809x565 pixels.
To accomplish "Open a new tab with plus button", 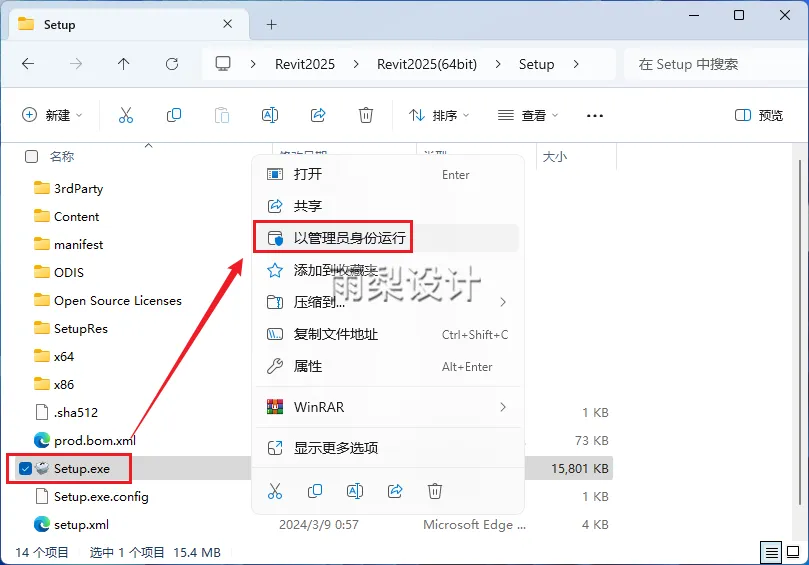I will coord(271,24).
